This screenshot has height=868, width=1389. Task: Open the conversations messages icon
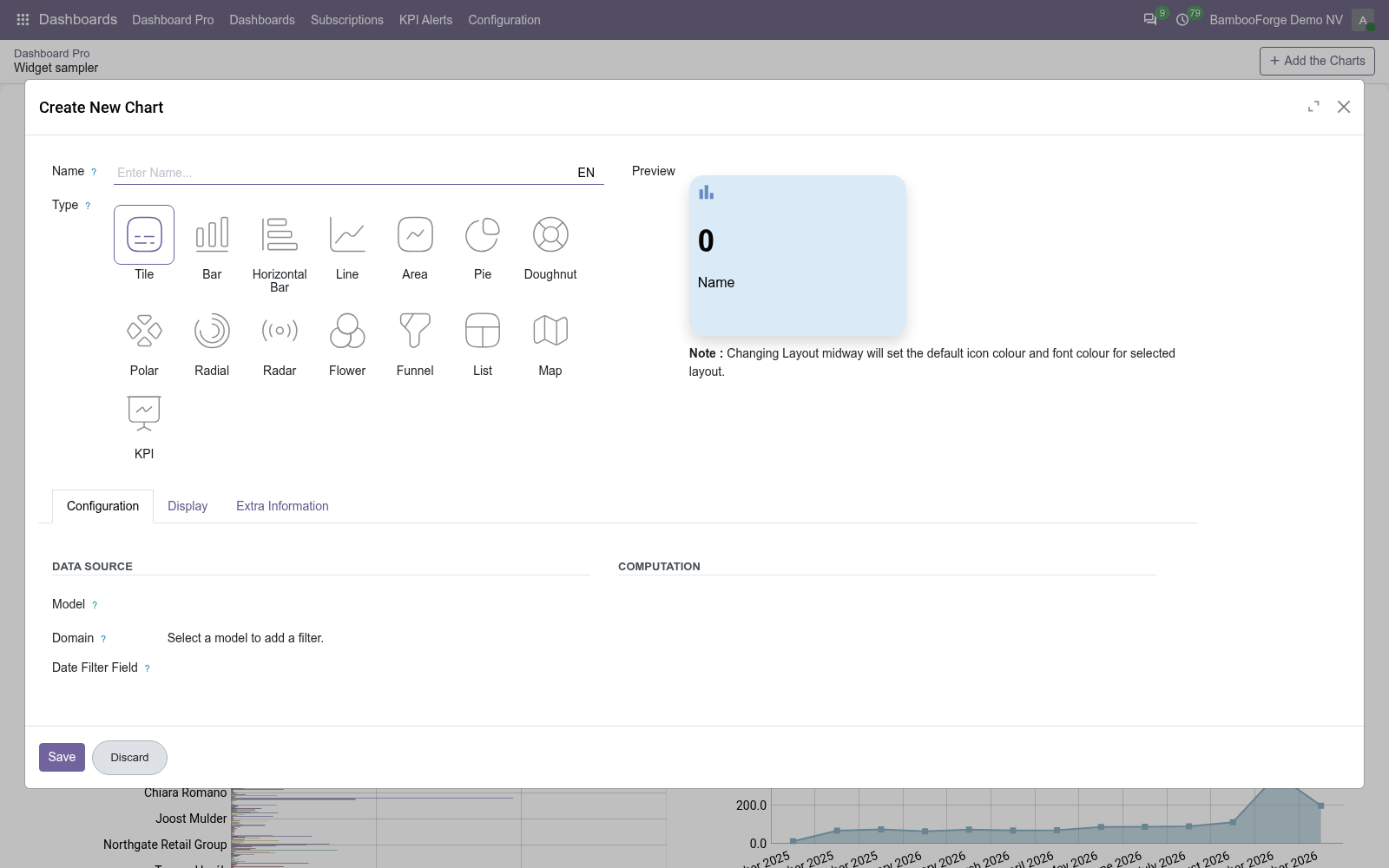click(1150, 19)
